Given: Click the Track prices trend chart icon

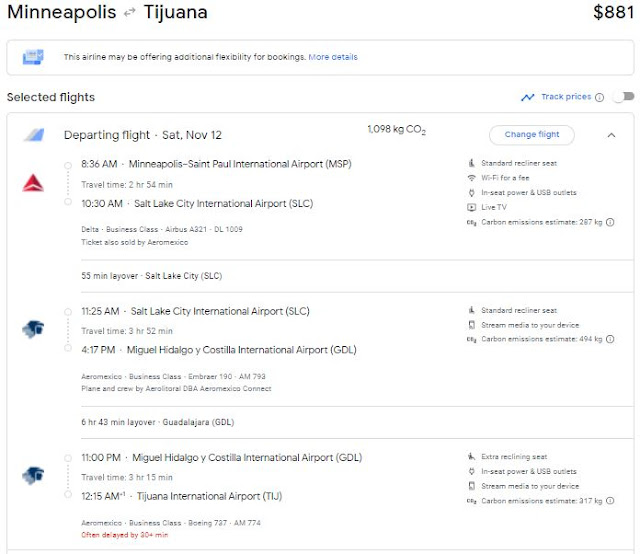Looking at the screenshot, I should click(x=528, y=97).
